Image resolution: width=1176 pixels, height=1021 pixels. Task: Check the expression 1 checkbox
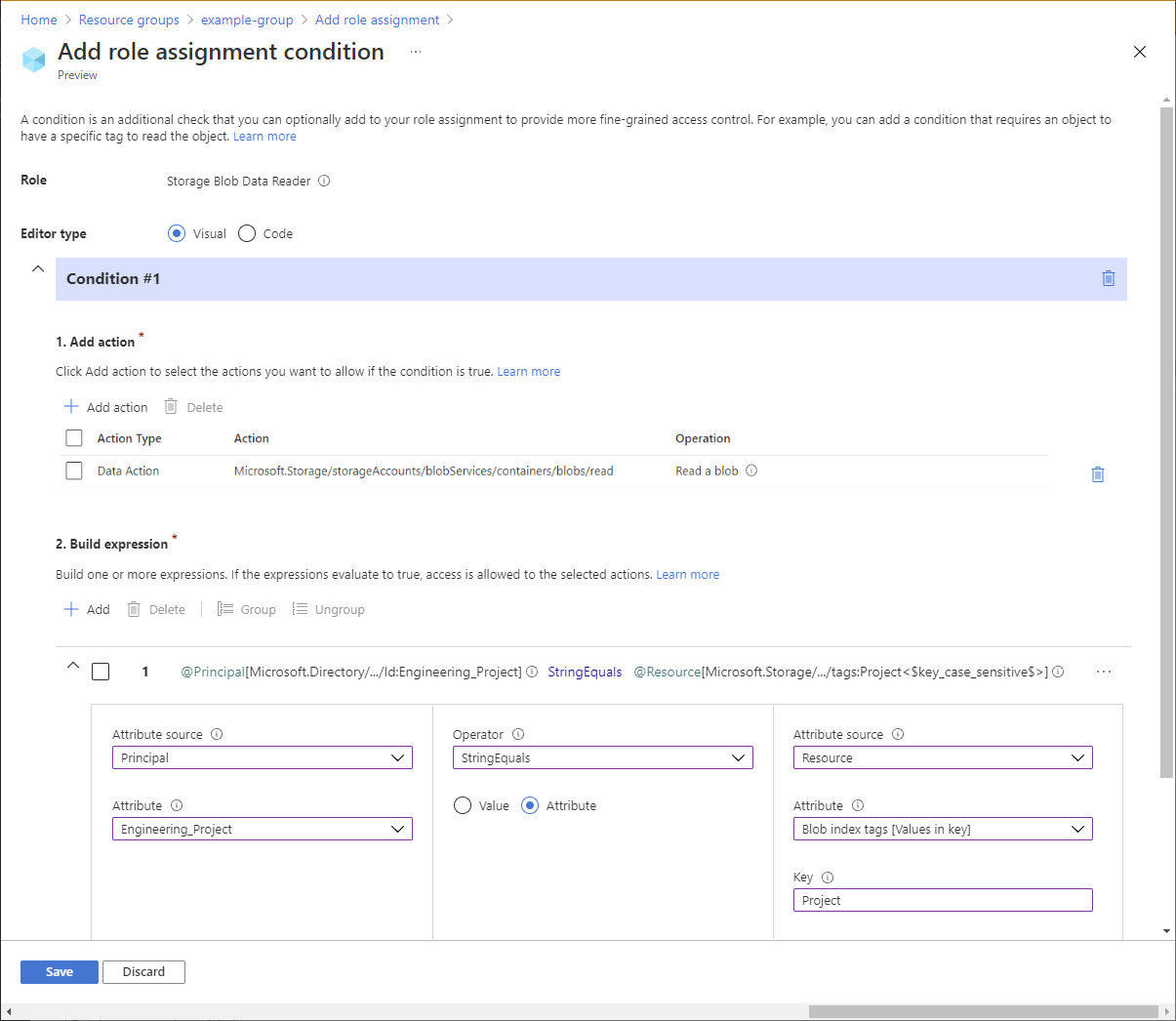click(x=101, y=672)
